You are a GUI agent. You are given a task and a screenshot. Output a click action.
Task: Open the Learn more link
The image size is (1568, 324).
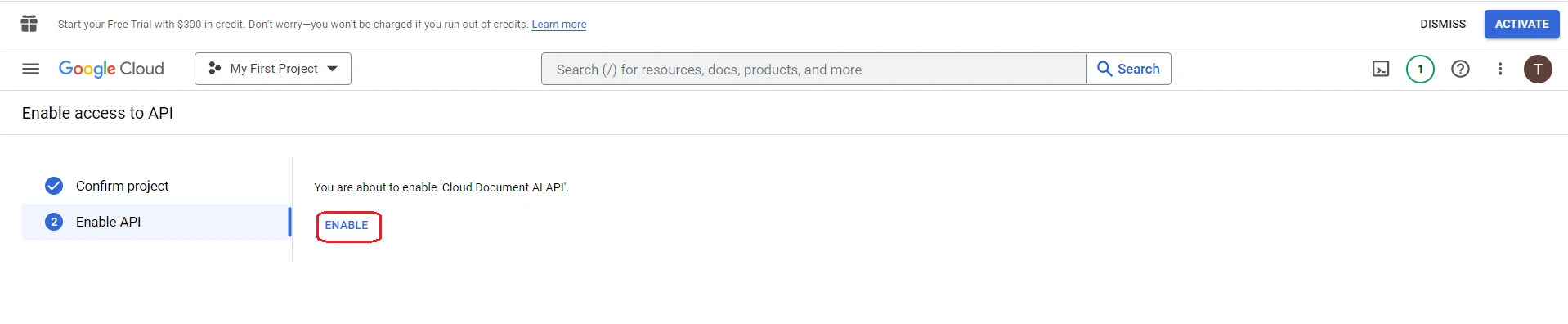click(x=558, y=25)
